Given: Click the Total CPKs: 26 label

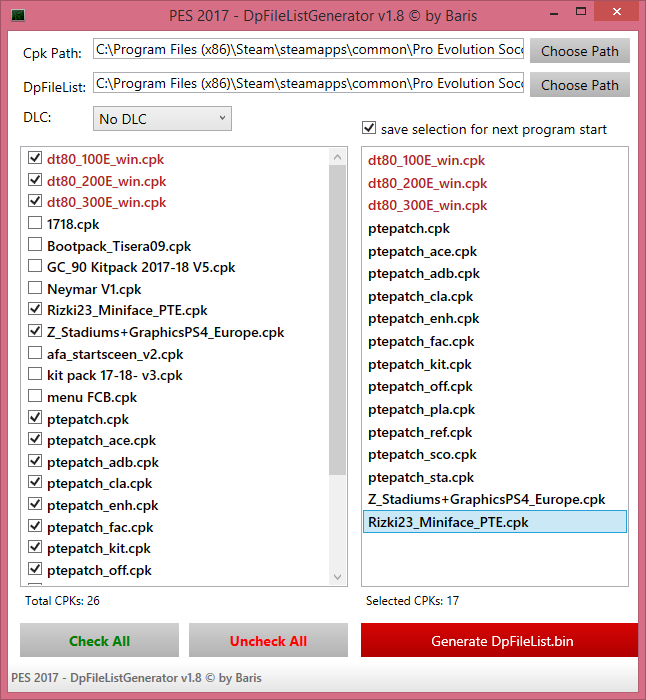Looking at the screenshot, I should pos(62,600).
